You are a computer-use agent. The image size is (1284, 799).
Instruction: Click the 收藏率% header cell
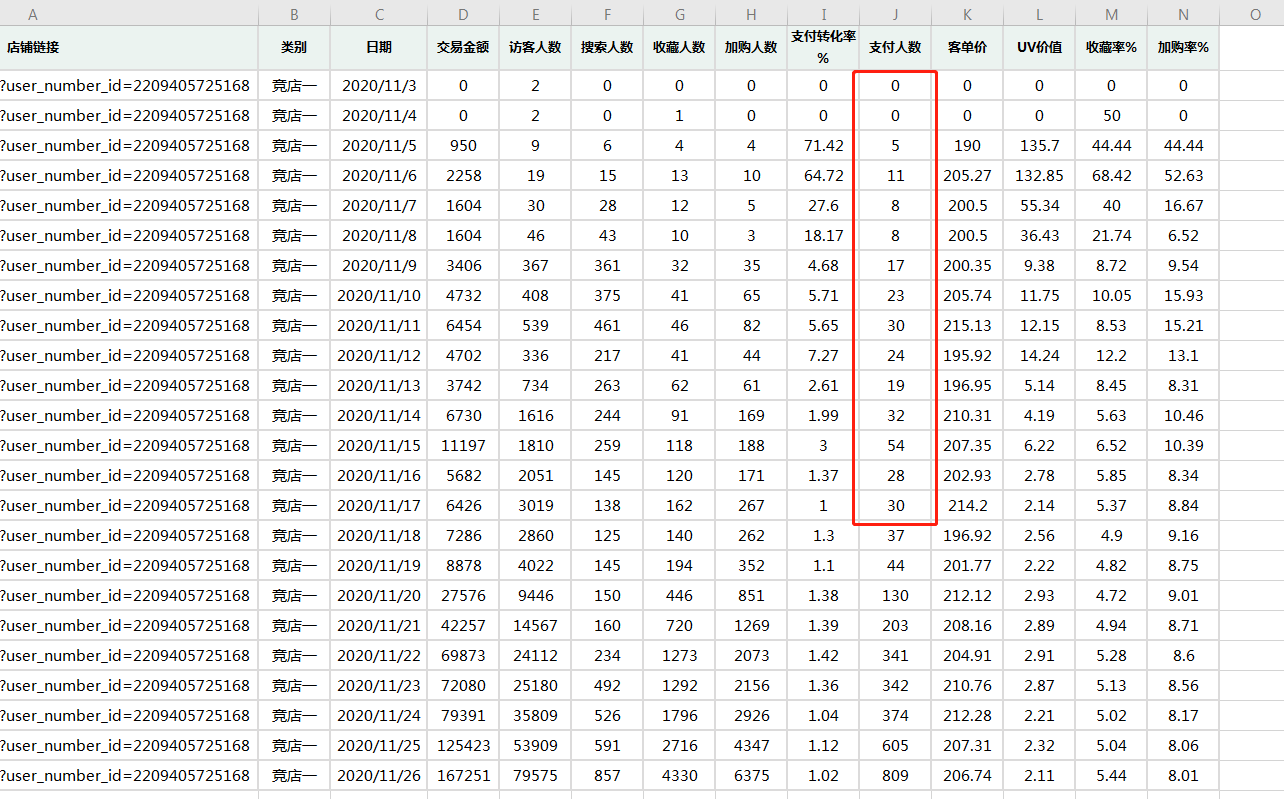(1111, 47)
